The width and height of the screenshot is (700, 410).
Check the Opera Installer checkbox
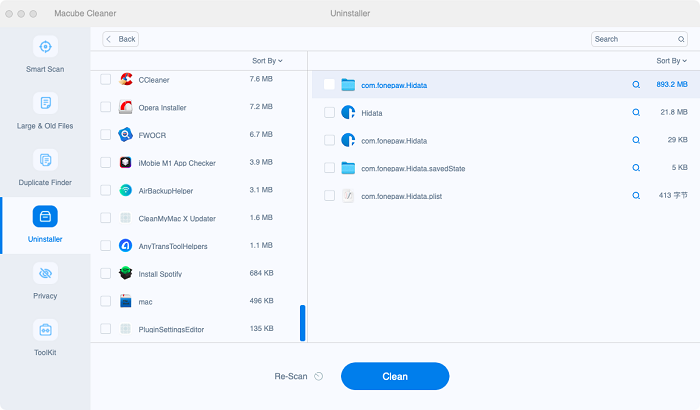(x=106, y=107)
